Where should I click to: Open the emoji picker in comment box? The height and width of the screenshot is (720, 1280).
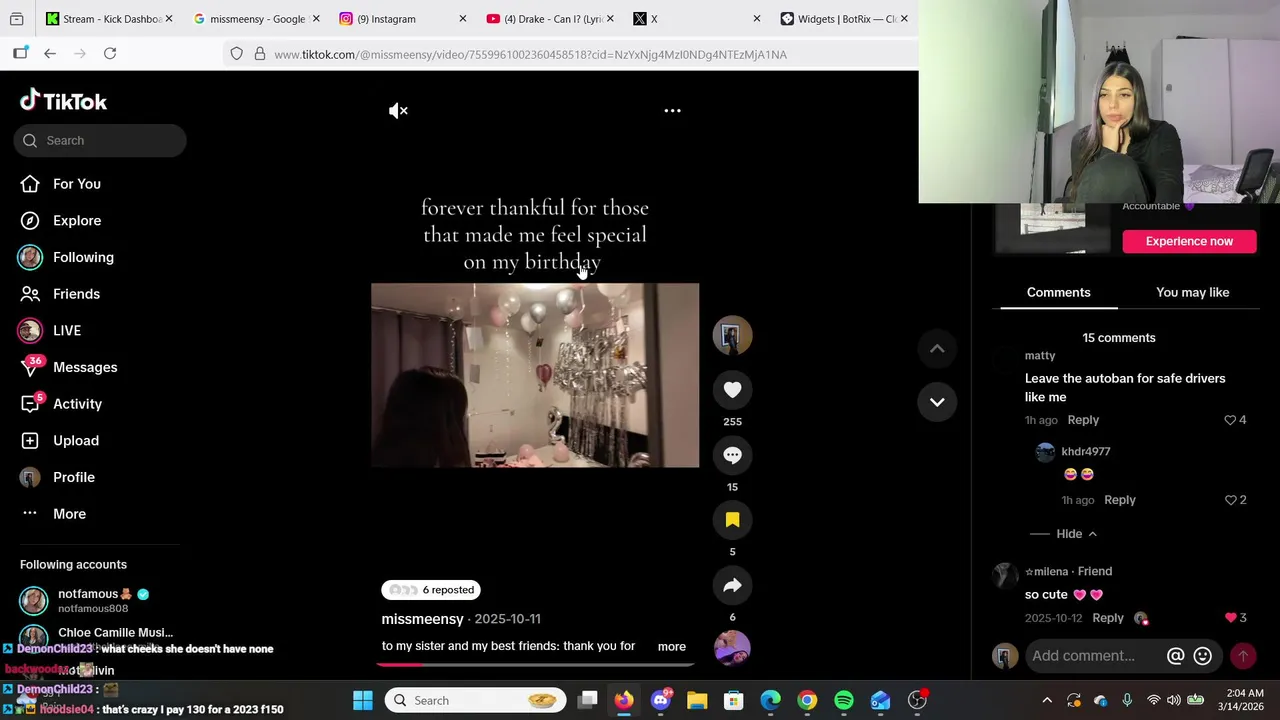tap(1203, 656)
